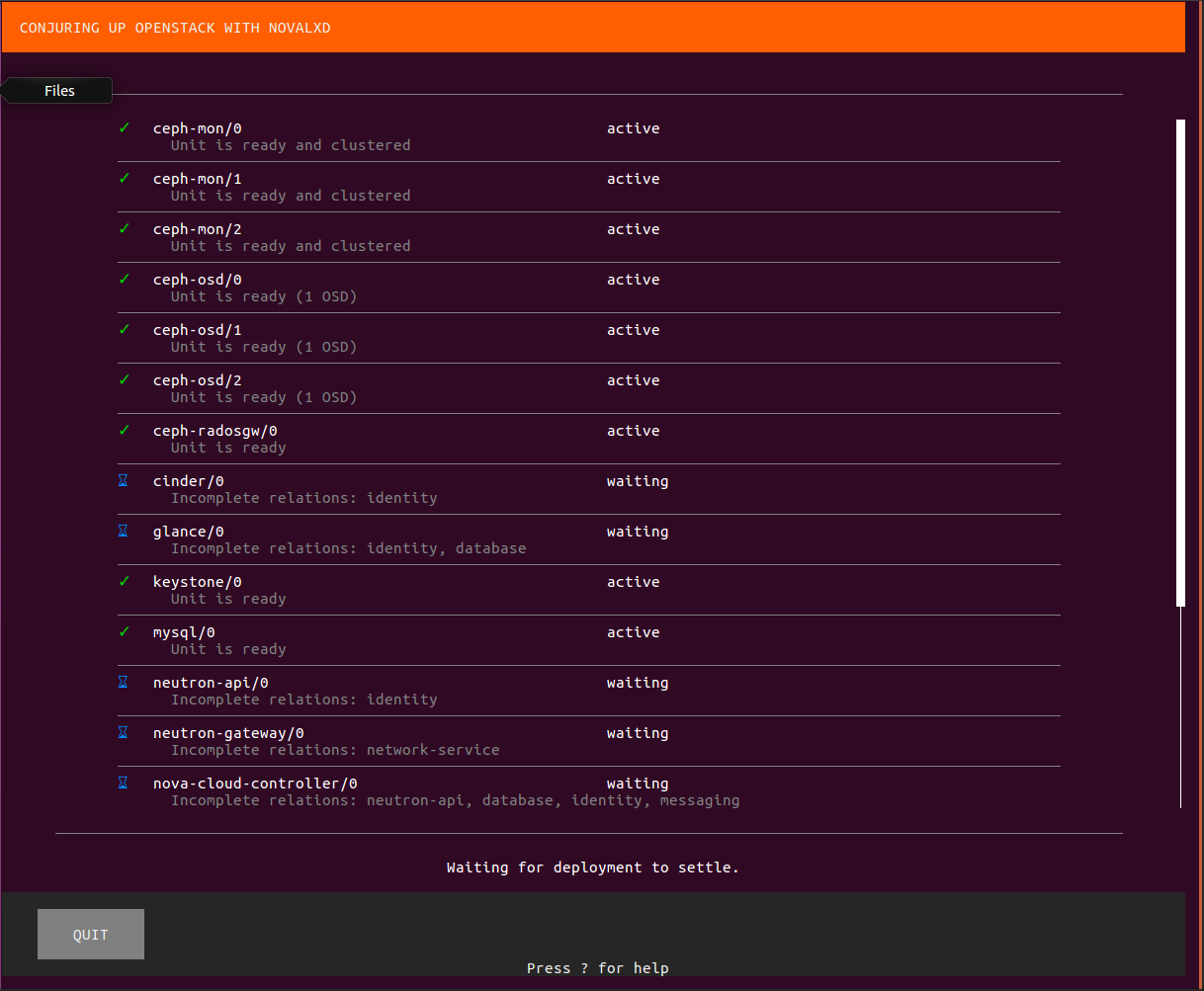This screenshot has width=1204, height=991.
Task: Click the 'Waiting for deployment to settle.' message
Action: click(593, 867)
